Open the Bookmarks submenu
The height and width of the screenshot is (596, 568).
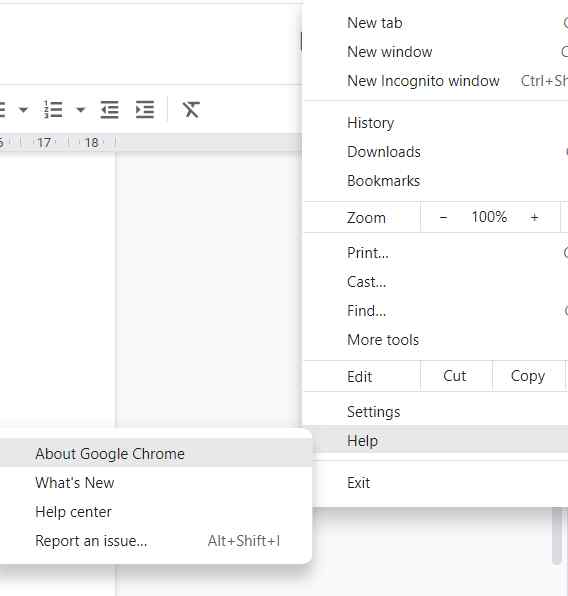tap(436, 181)
